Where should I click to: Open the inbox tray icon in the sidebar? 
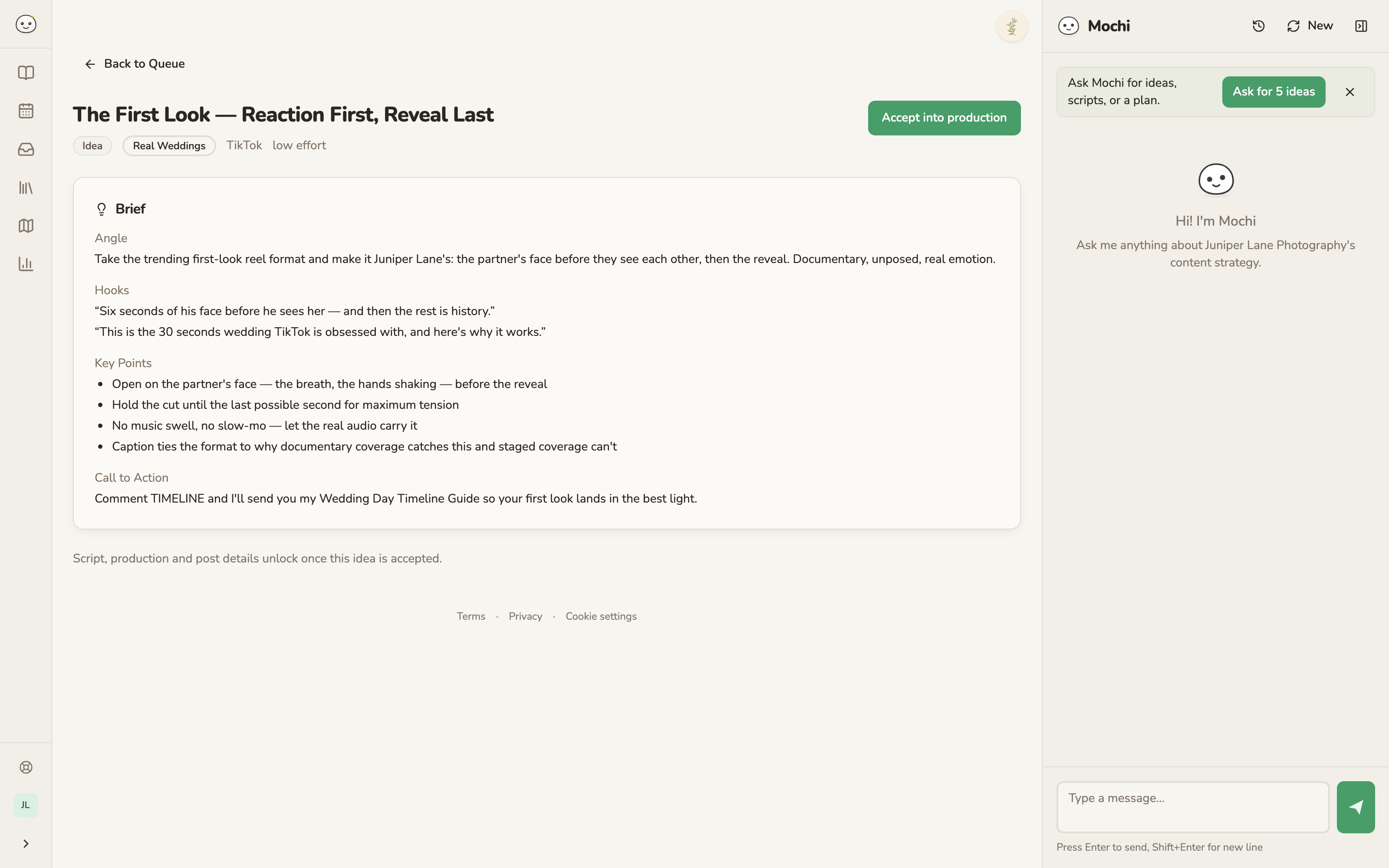tap(26, 149)
